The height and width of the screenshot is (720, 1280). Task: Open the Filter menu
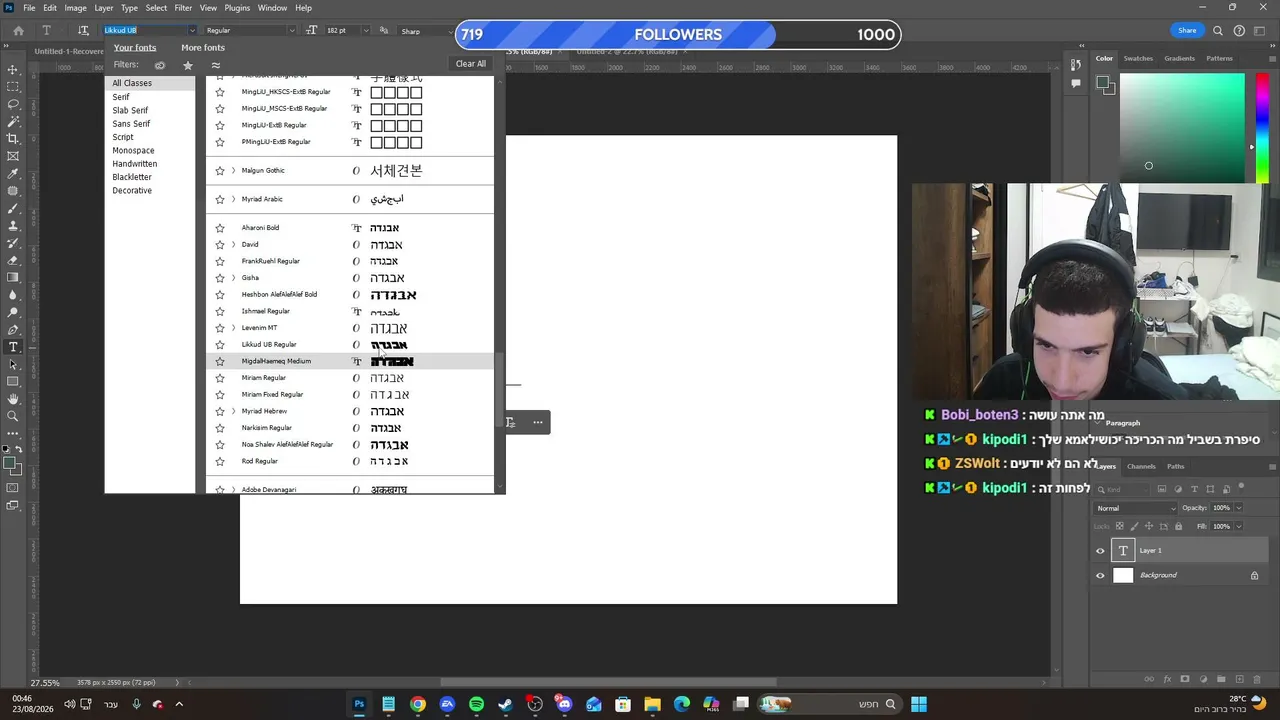click(183, 8)
